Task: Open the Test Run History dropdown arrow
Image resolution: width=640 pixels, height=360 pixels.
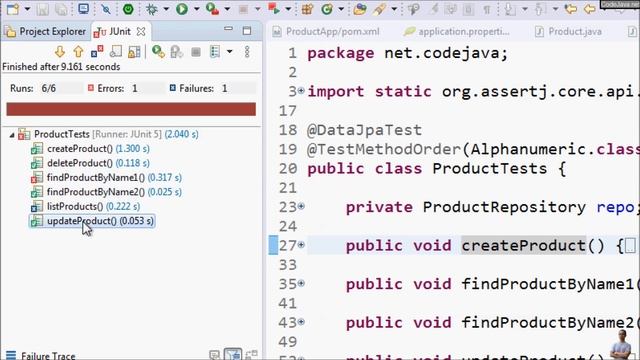Action: [x=230, y=52]
